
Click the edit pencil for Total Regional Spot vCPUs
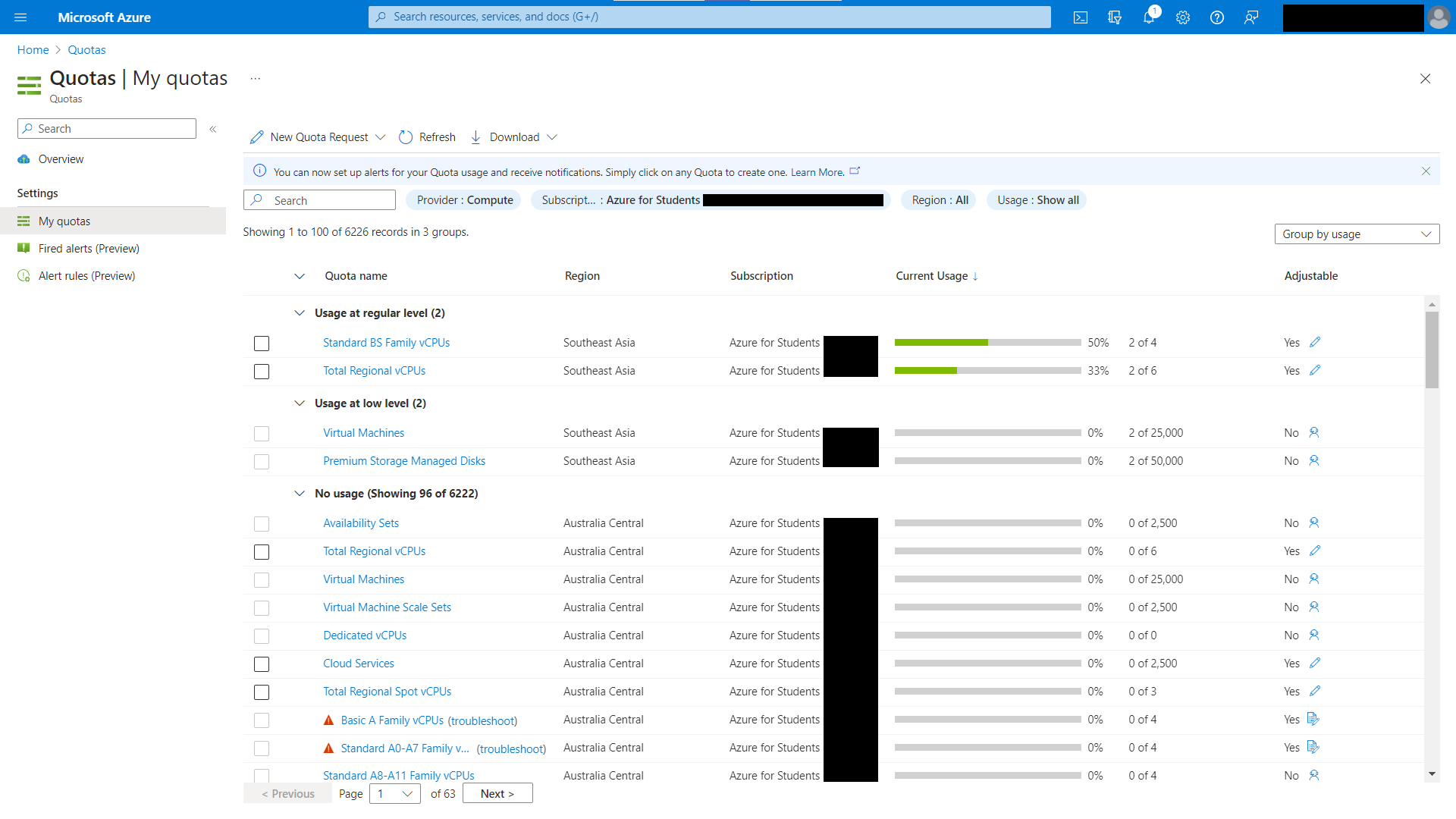pyautogui.click(x=1315, y=692)
